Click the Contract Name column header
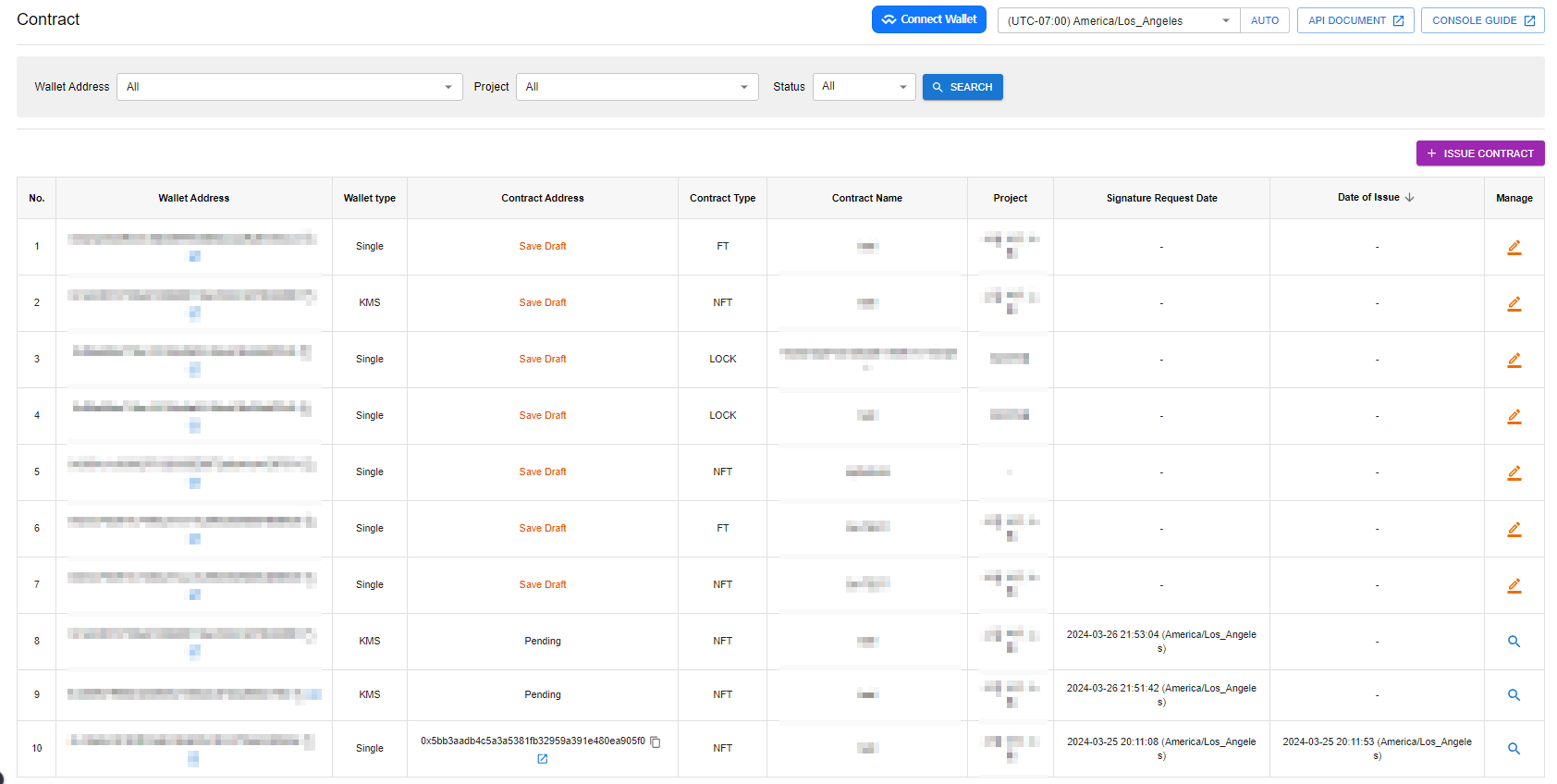The width and height of the screenshot is (1557, 784). pos(867,198)
